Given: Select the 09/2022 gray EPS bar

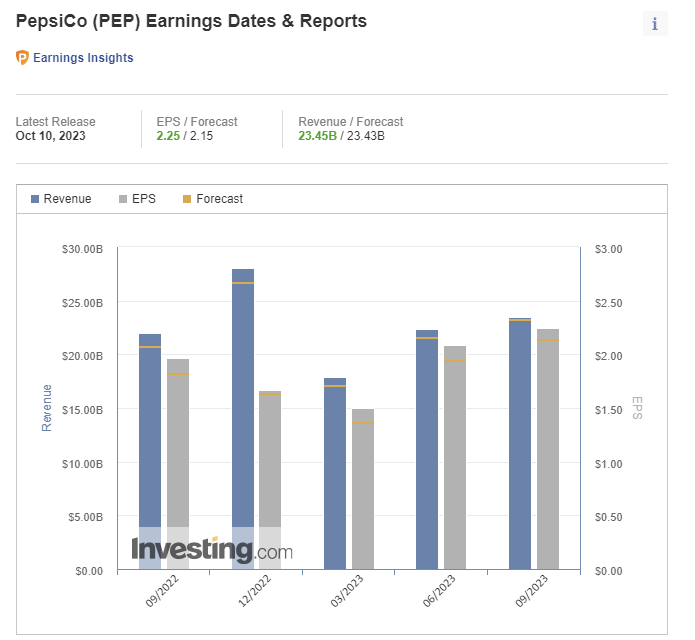Looking at the screenshot, I should pos(178,464).
